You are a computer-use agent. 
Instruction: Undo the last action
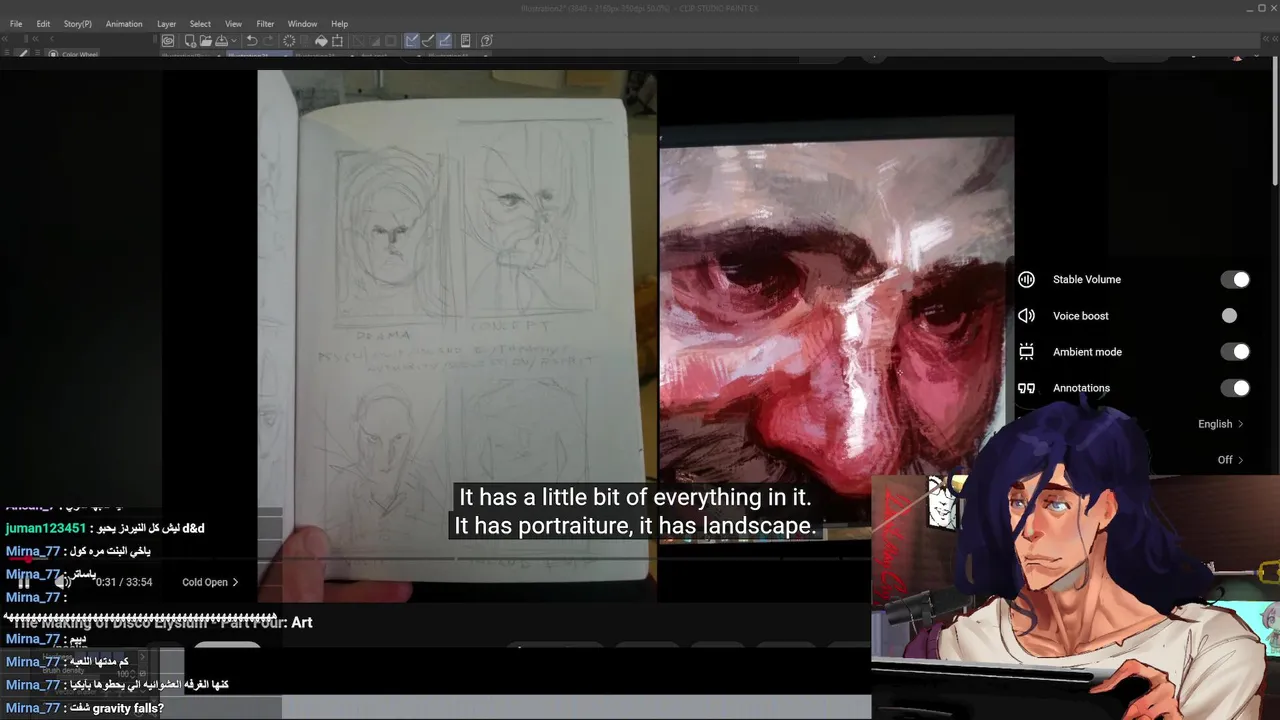click(x=252, y=41)
